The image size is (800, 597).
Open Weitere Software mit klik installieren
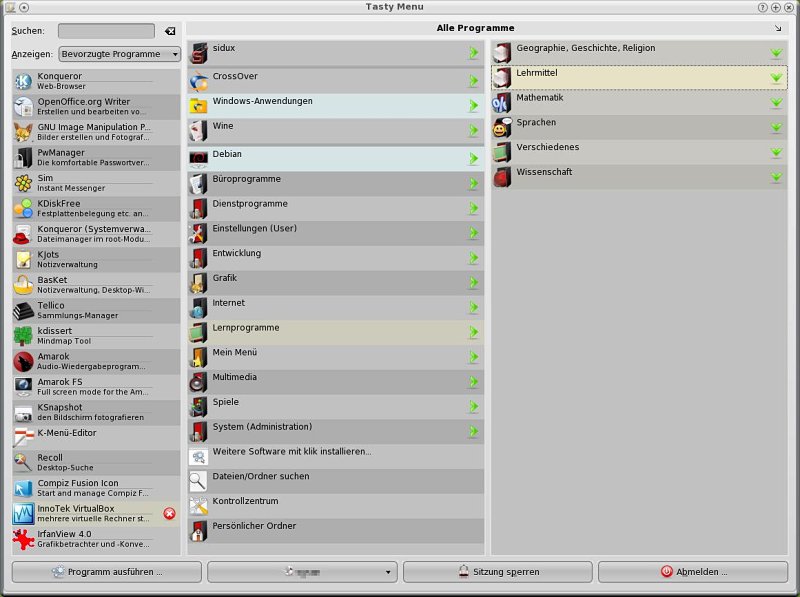[336, 457]
